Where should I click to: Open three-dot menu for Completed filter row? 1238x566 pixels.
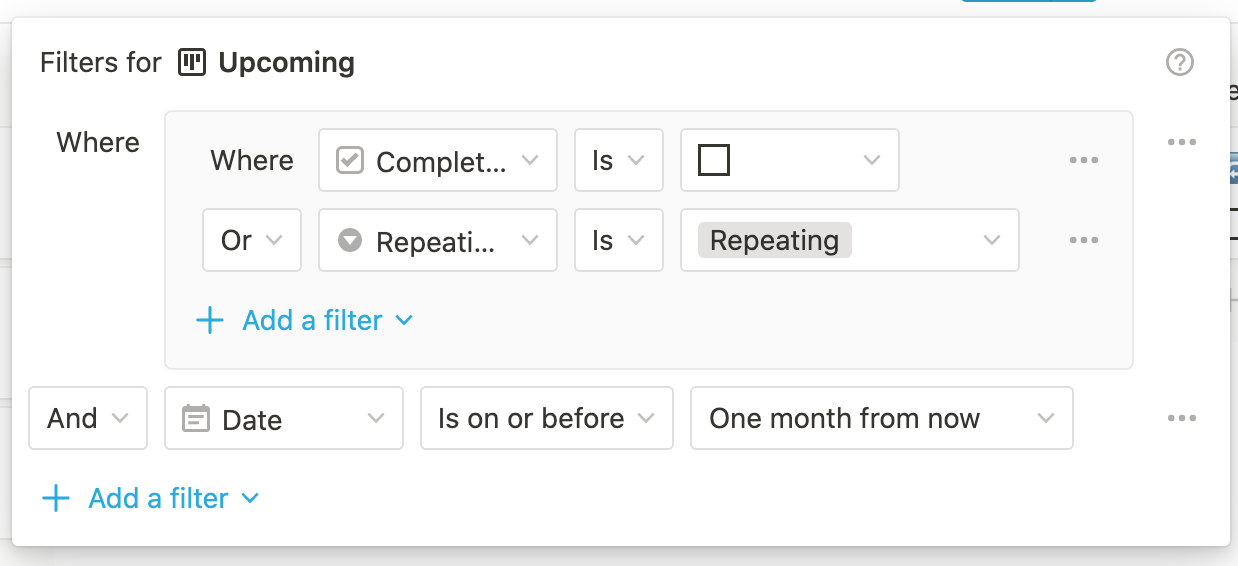coord(1084,160)
